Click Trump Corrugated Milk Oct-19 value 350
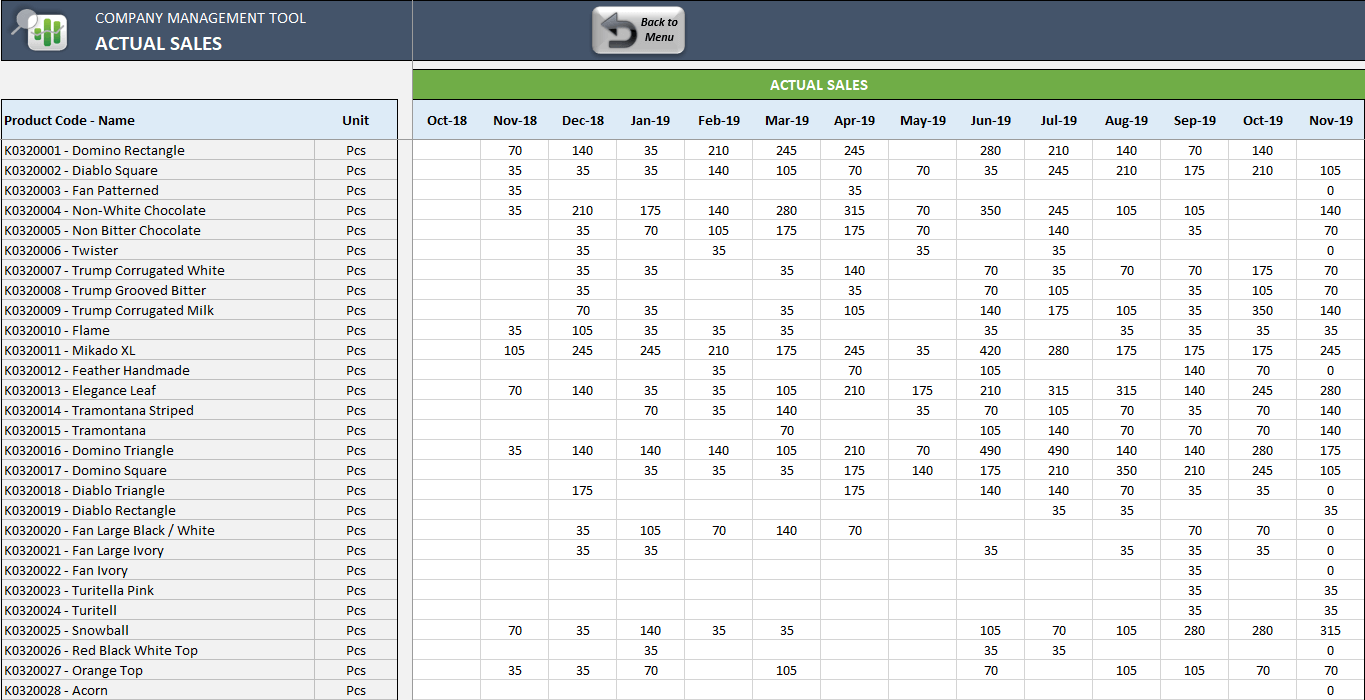Screen dimensions: 1365x700 1263,310
